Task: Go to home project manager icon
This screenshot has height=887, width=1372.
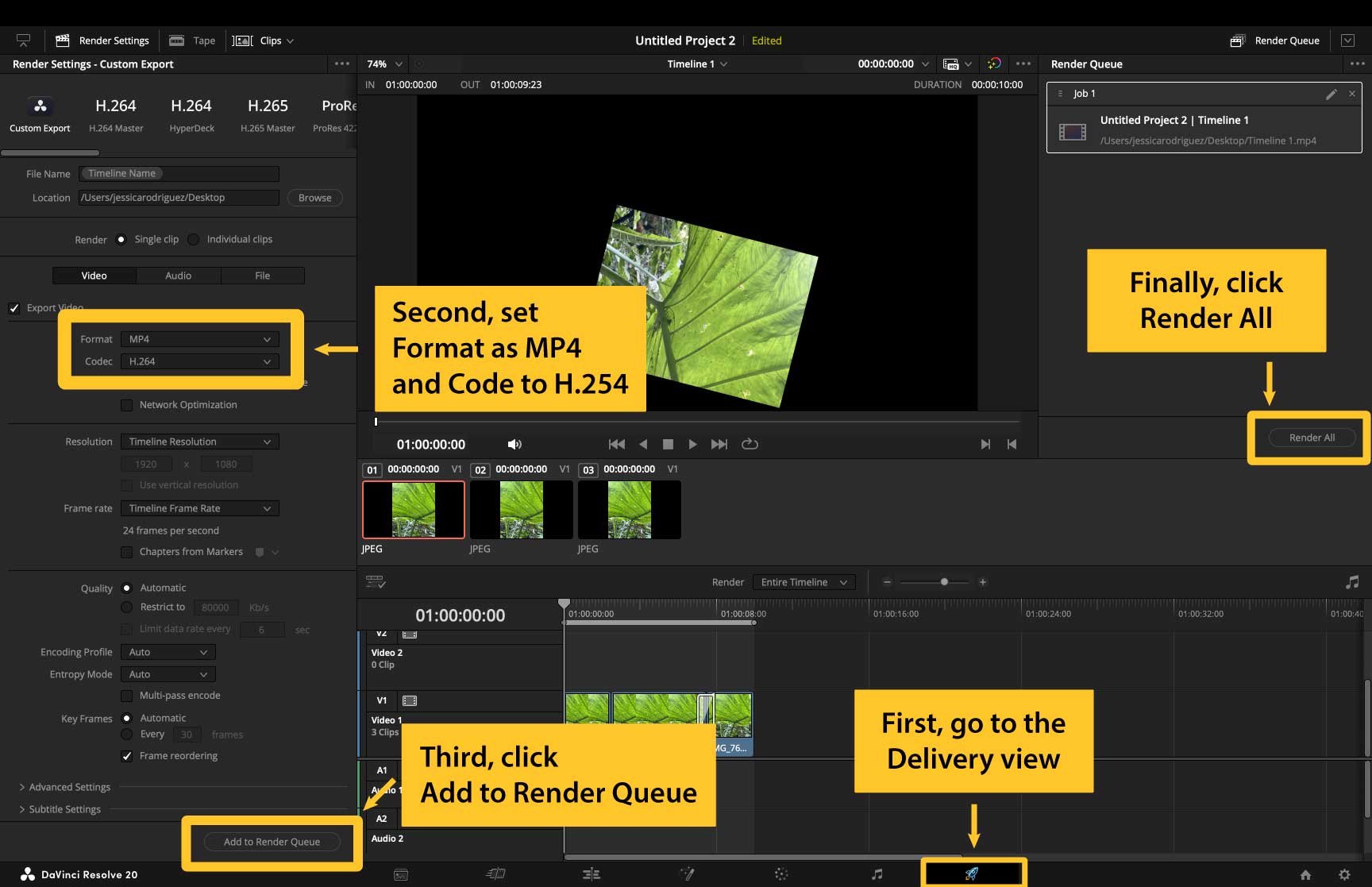Action: [1305, 874]
